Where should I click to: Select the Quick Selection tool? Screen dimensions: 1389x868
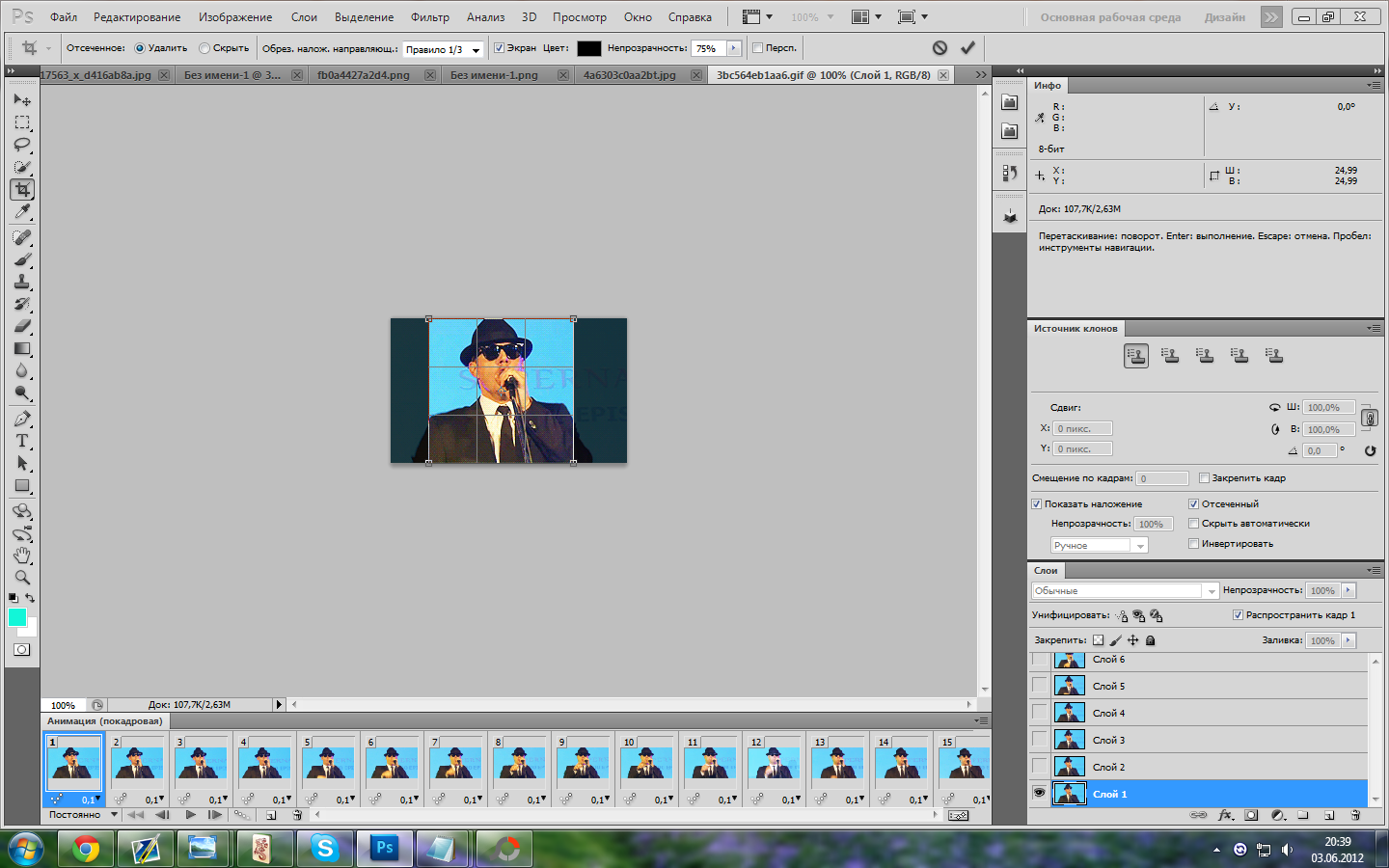pos(22,167)
